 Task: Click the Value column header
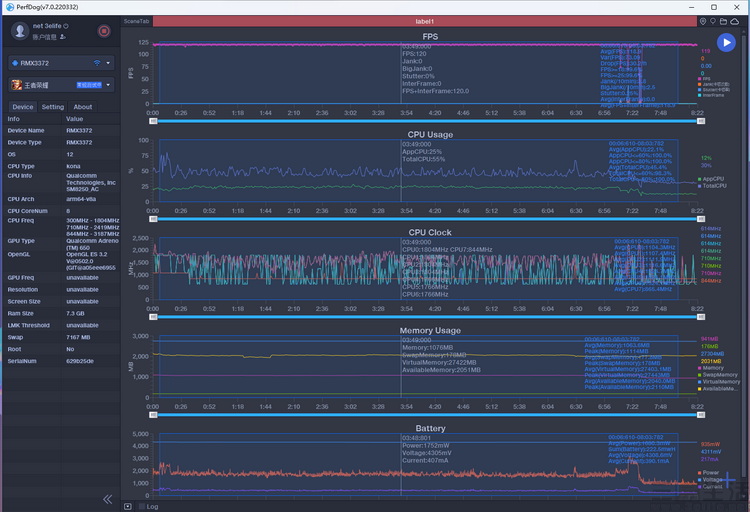(x=74, y=119)
